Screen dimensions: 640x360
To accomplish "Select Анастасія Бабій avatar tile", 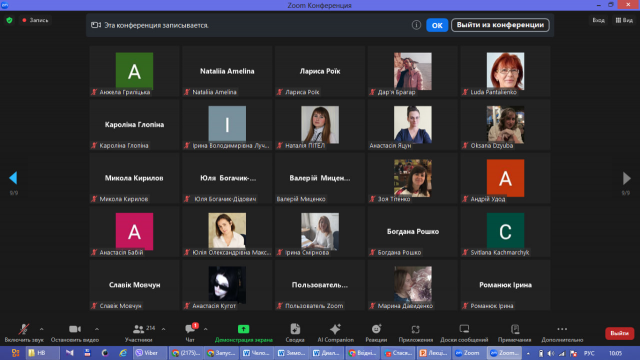I will [135, 231].
